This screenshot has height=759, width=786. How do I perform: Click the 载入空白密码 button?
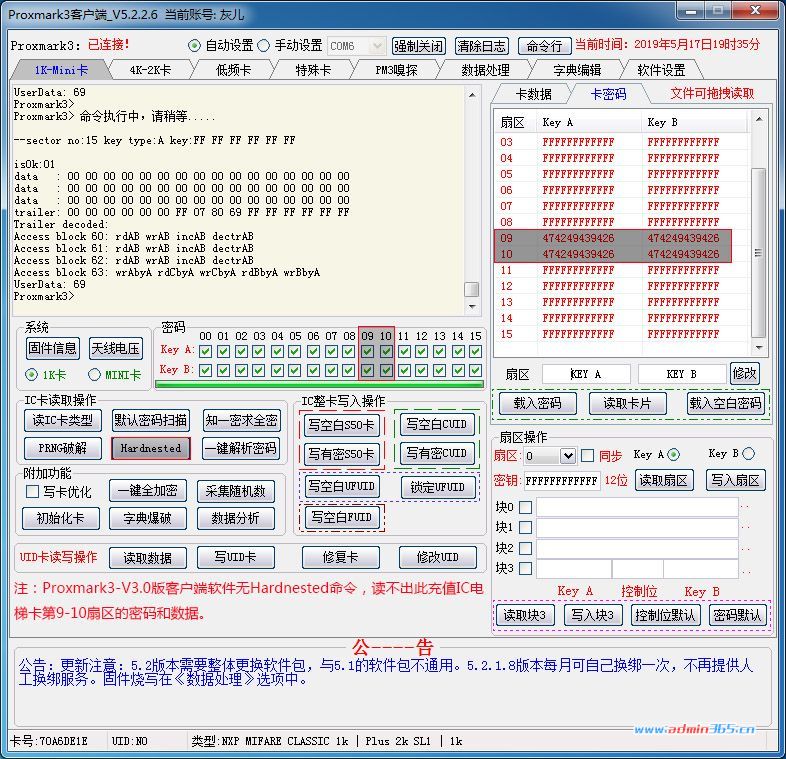[x=725, y=403]
